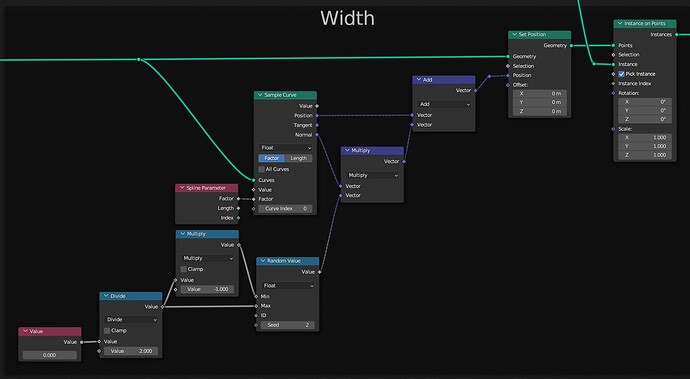The image size is (690, 379).
Task: Open the Add operation dropdown
Action: pyautogui.click(x=444, y=104)
